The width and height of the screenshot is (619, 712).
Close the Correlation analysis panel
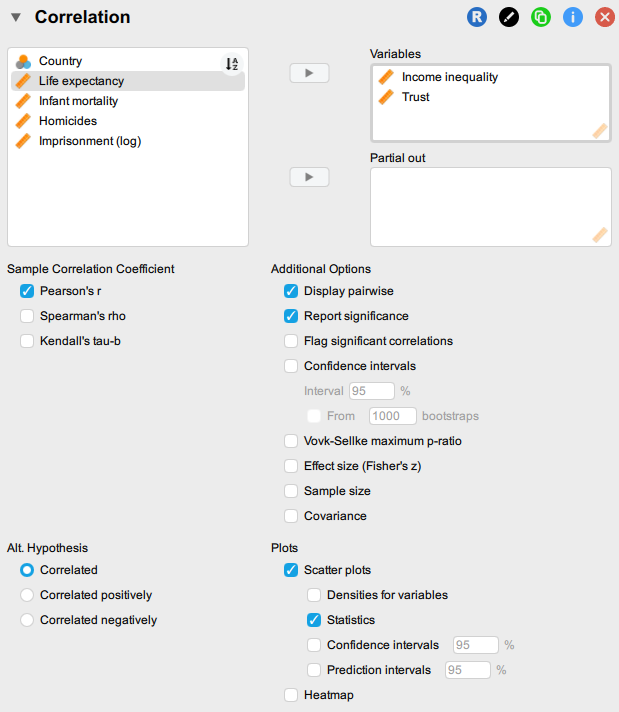point(604,17)
